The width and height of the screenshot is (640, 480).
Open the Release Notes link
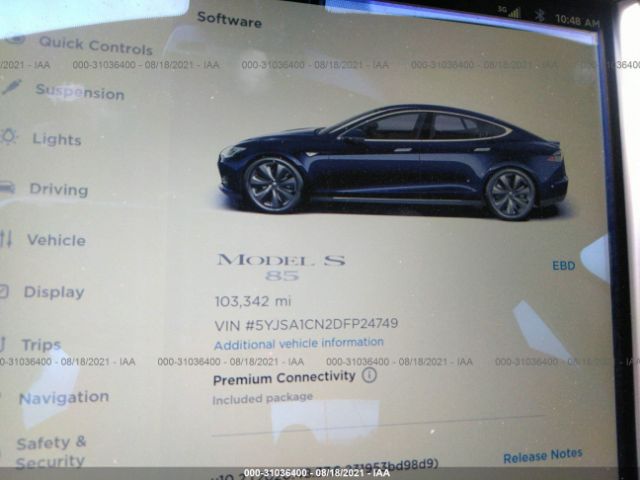(x=542, y=456)
